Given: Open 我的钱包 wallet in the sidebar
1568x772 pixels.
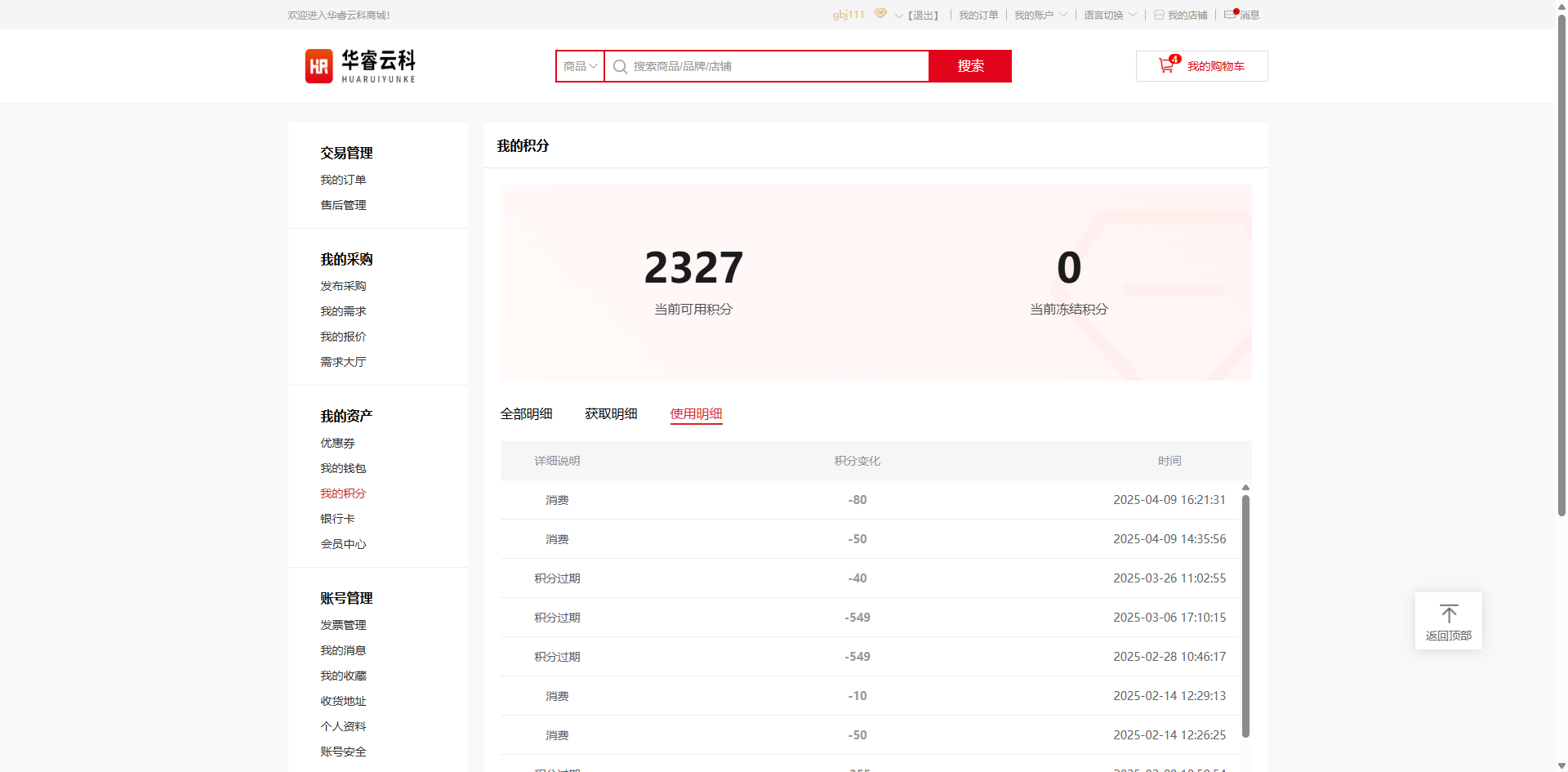Looking at the screenshot, I should (343, 468).
